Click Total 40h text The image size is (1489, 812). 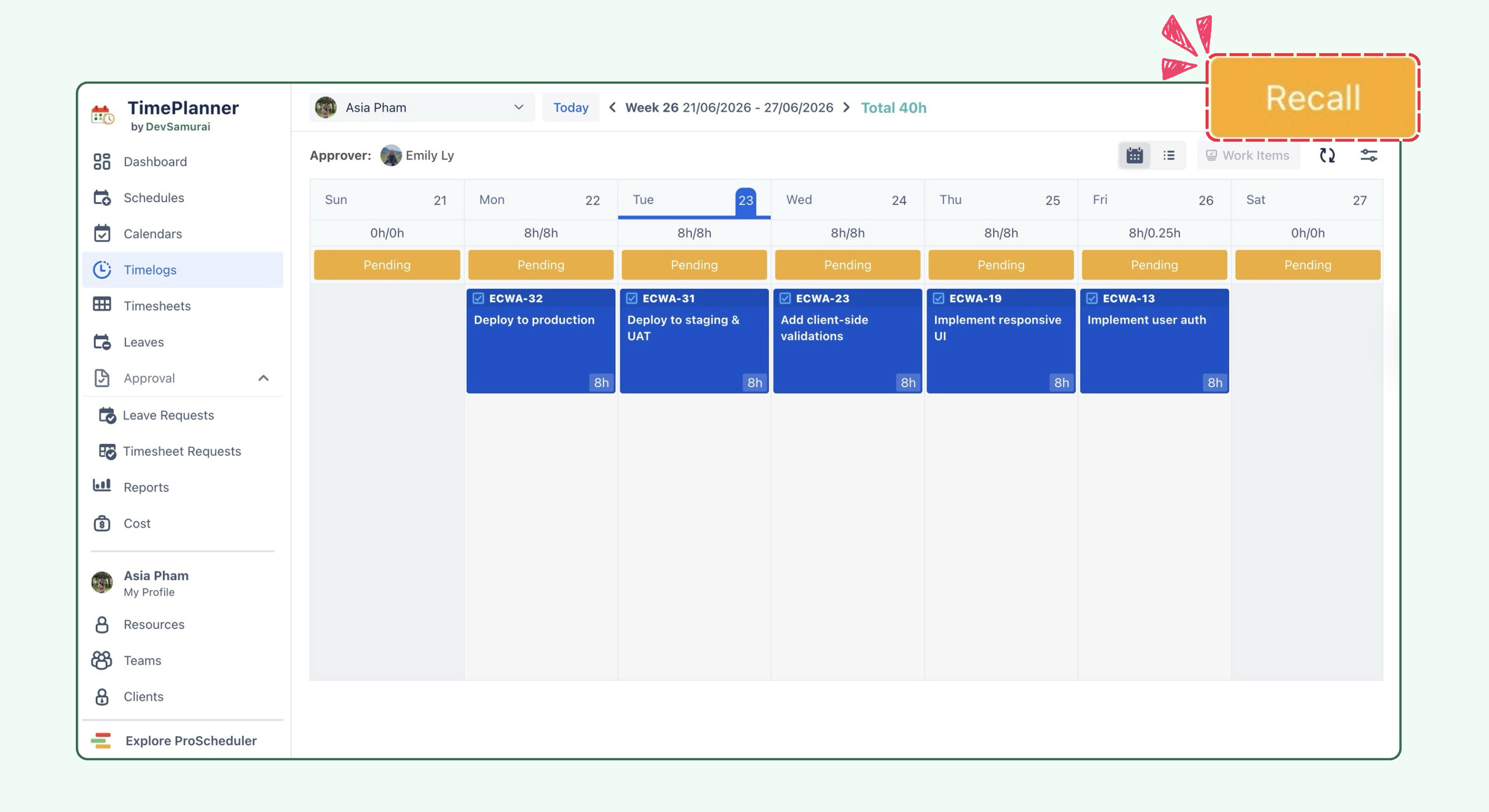(x=894, y=108)
